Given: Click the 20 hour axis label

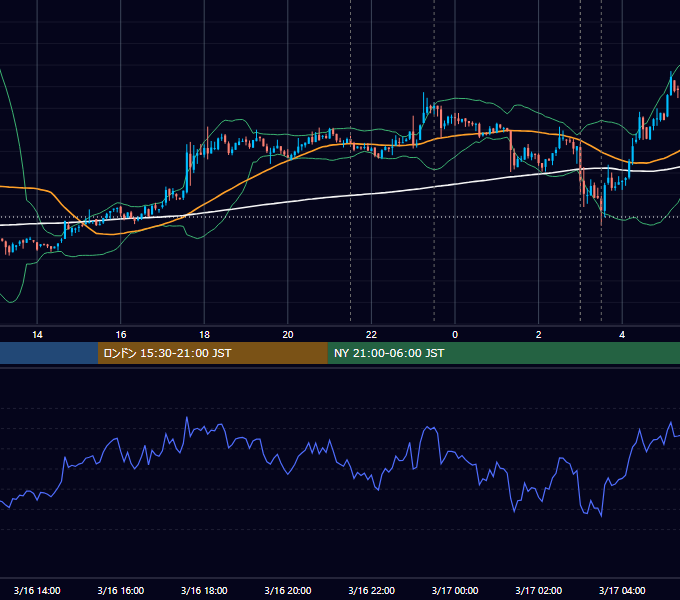Looking at the screenshot, I should coord(288,335).
